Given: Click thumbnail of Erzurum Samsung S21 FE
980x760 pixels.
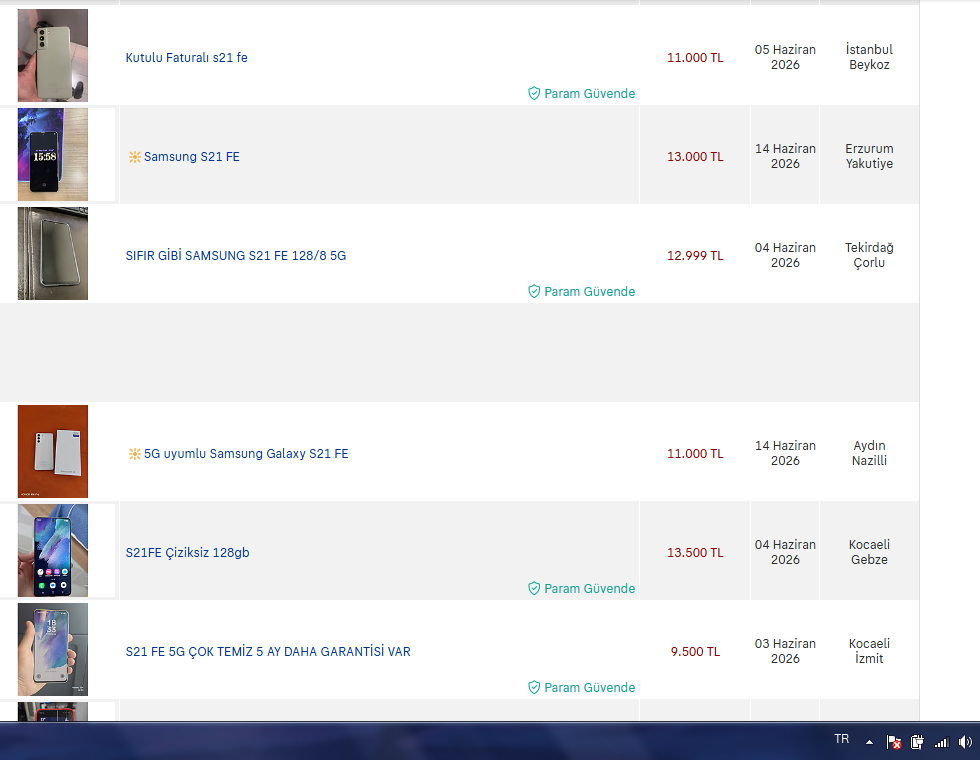Looking at the screenshot, I should click(52, 154).
